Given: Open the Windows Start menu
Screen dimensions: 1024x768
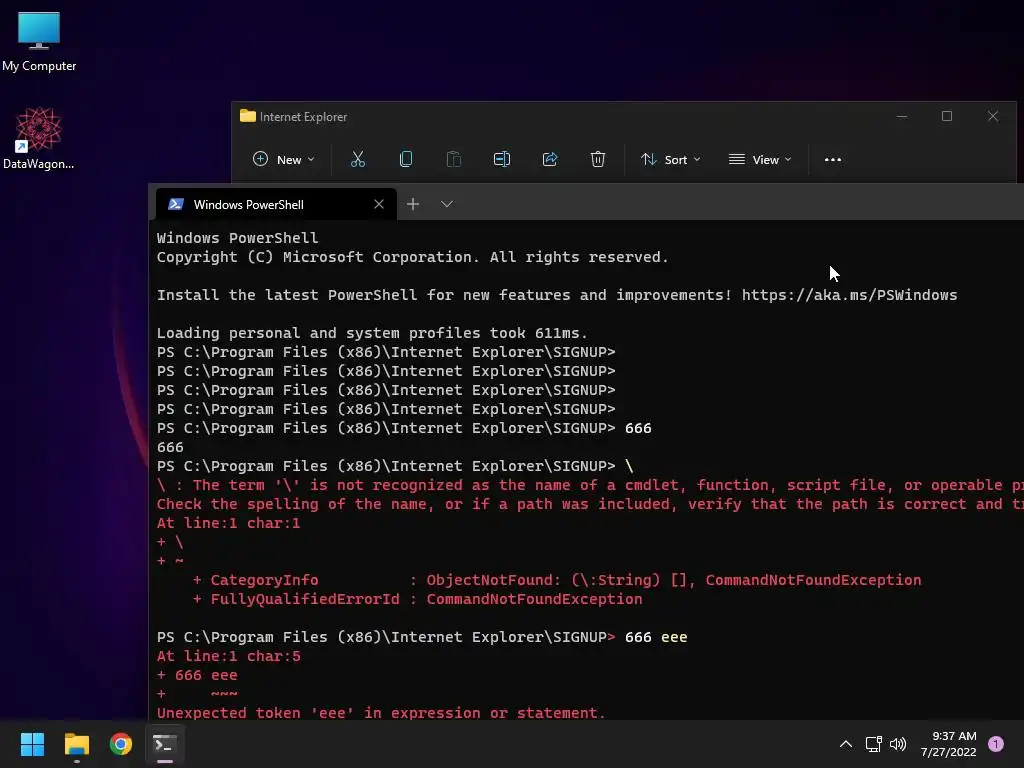Looking at the screenshot, I should 32,744.
